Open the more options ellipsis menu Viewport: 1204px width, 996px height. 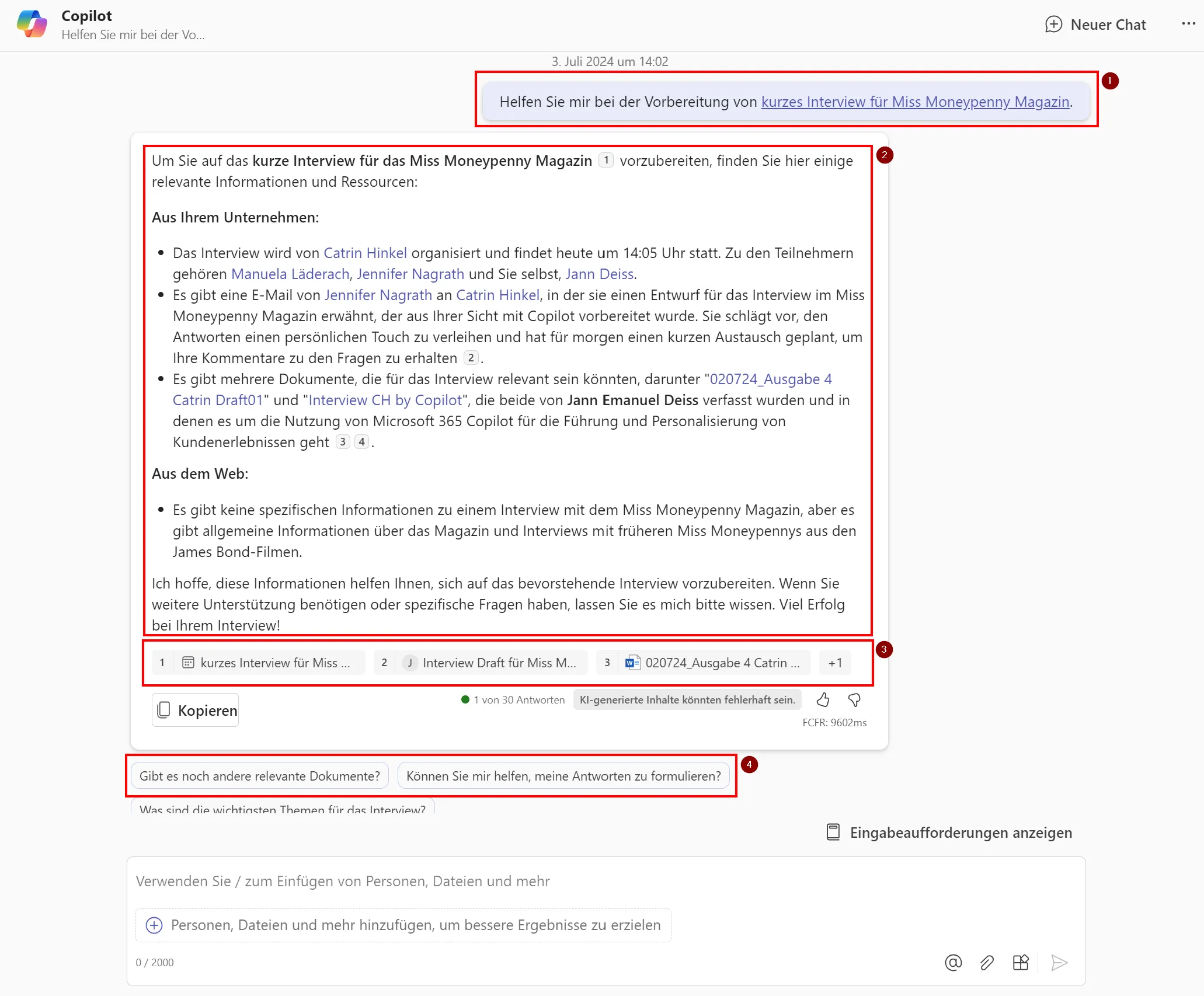pyautogui.click(x=1188, y=24)
